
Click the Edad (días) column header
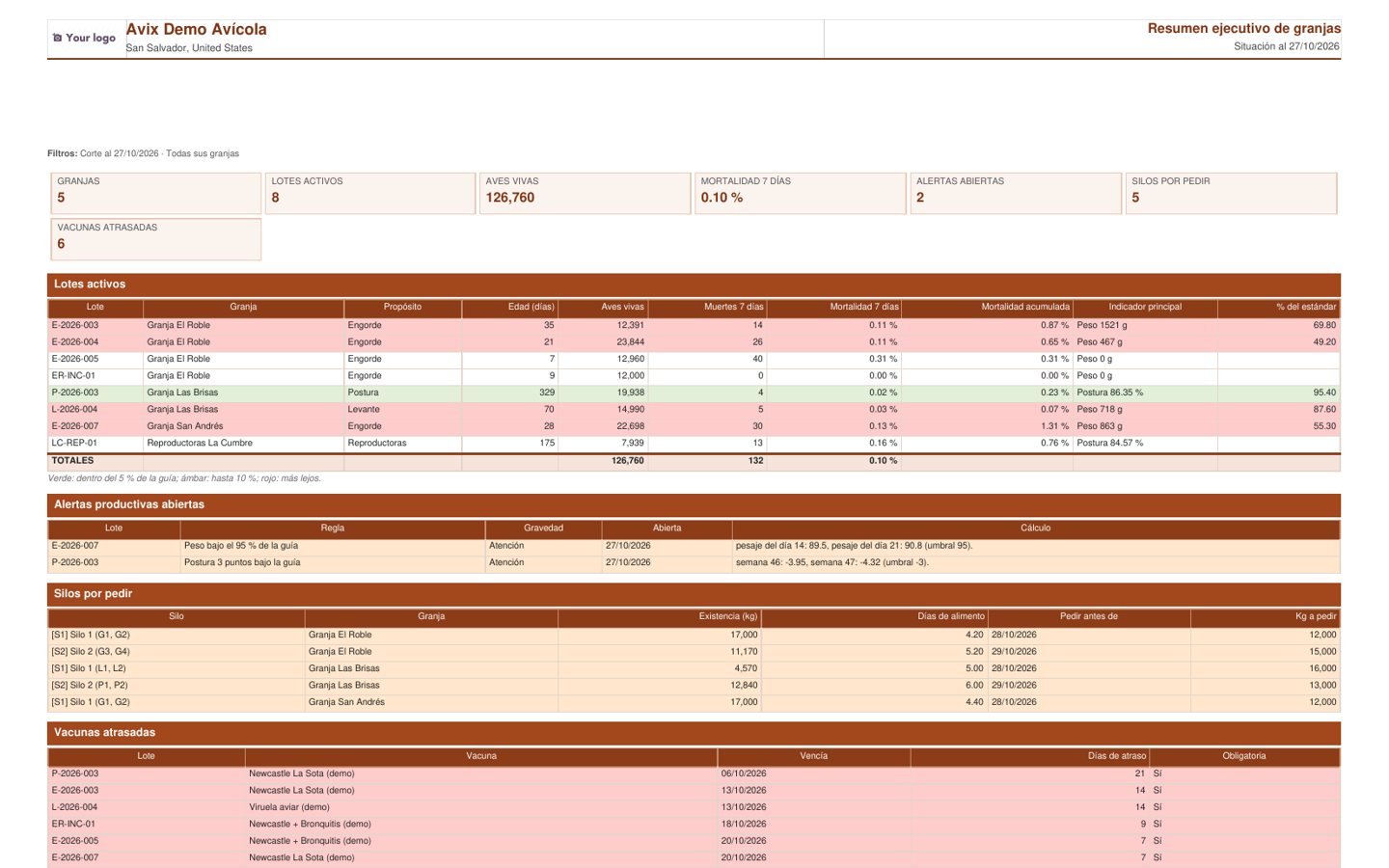[510, 308]
